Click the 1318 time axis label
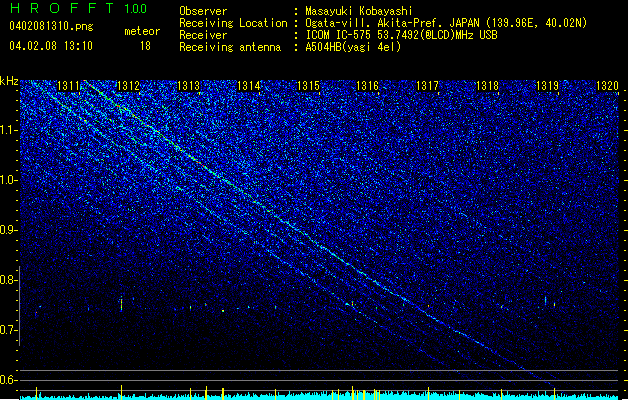Viewport: 629px width, 400px height. pos(487,86)
